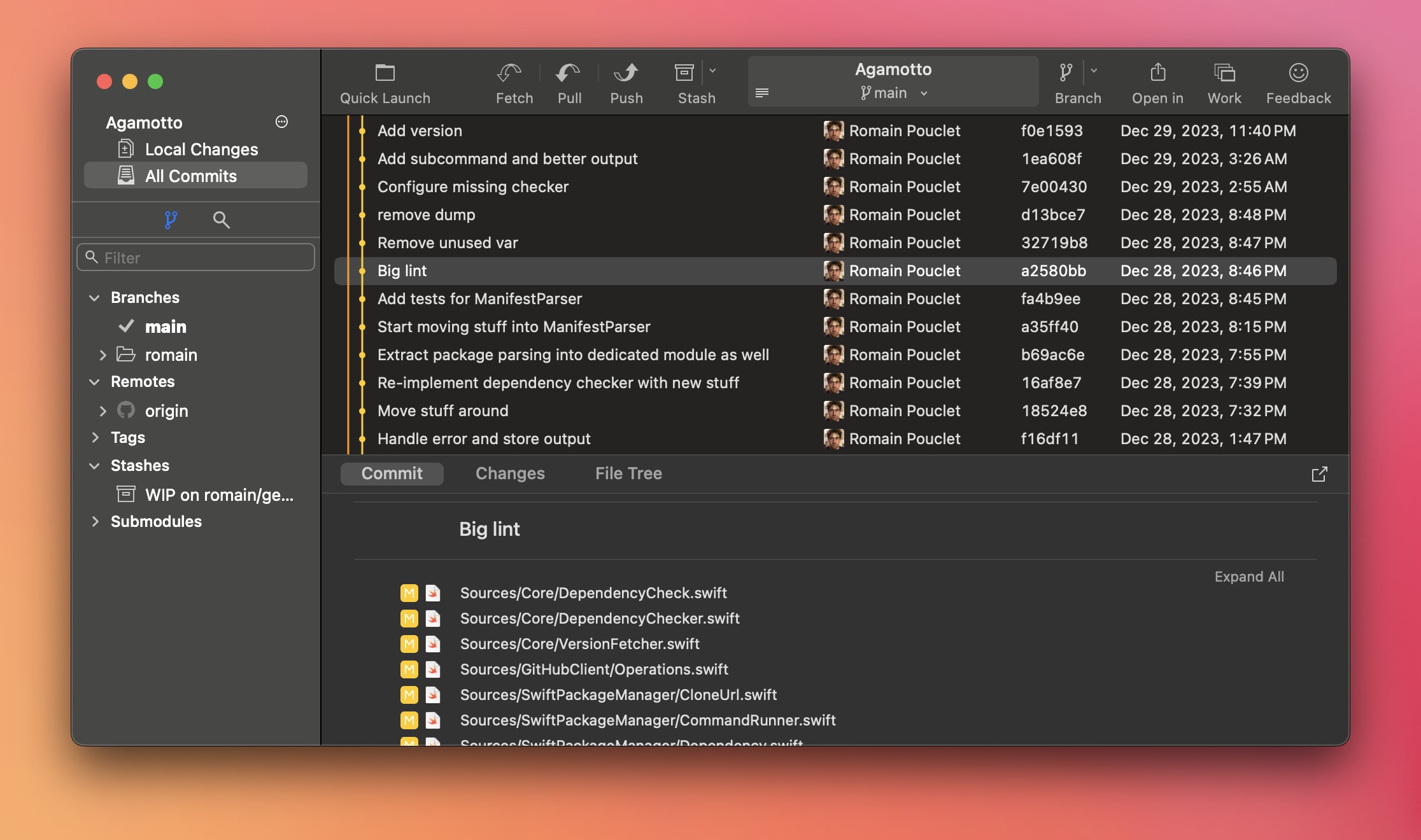Click the Fetch toolbar icon
1421x840 pixels.
click(509, 73)
